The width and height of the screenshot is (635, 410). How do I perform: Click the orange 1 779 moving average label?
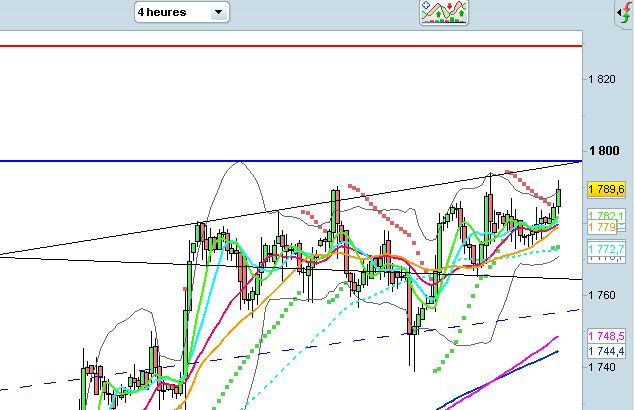tap(604, 228)
